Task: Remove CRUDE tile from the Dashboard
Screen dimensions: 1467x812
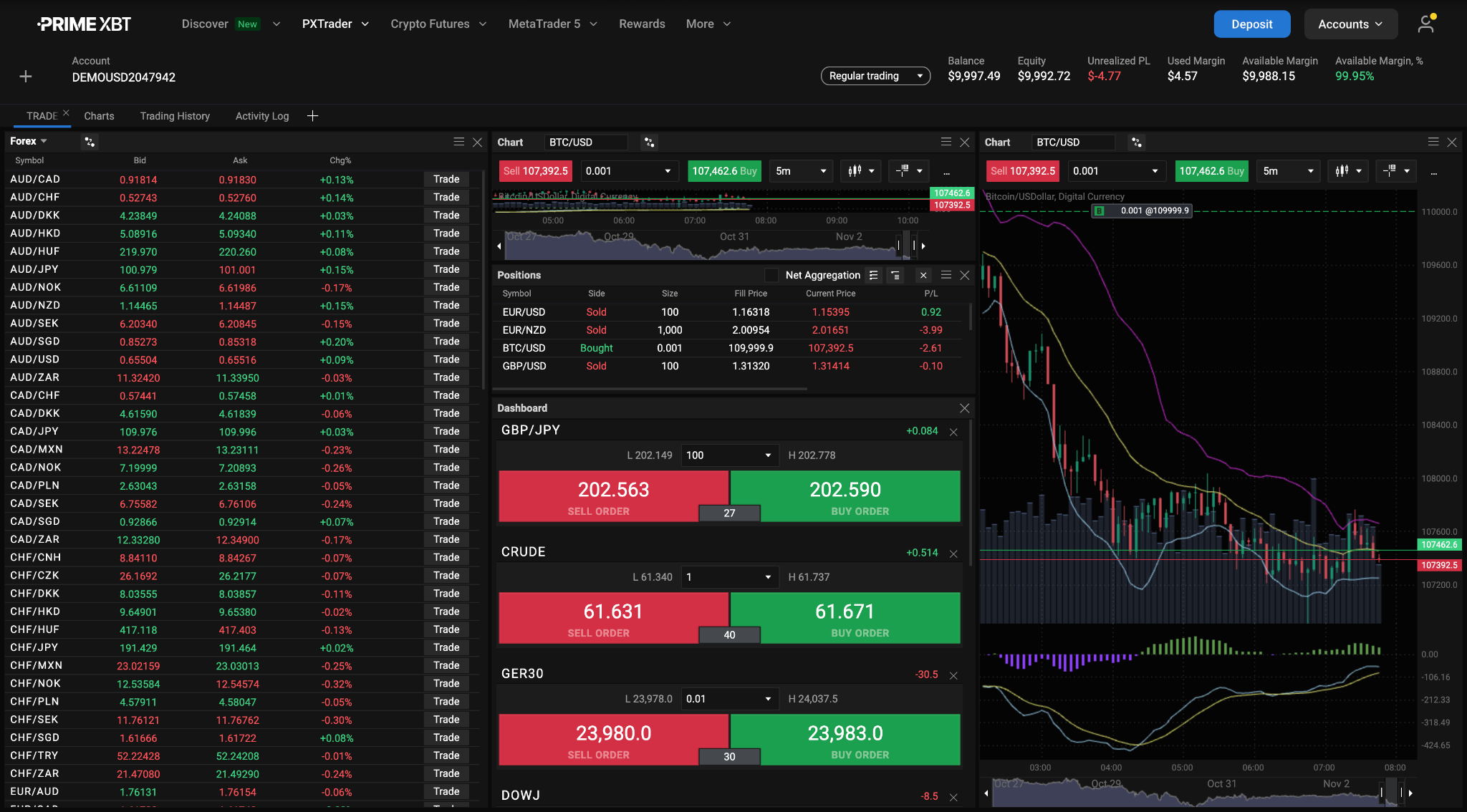Action: (x=953, y=554)
